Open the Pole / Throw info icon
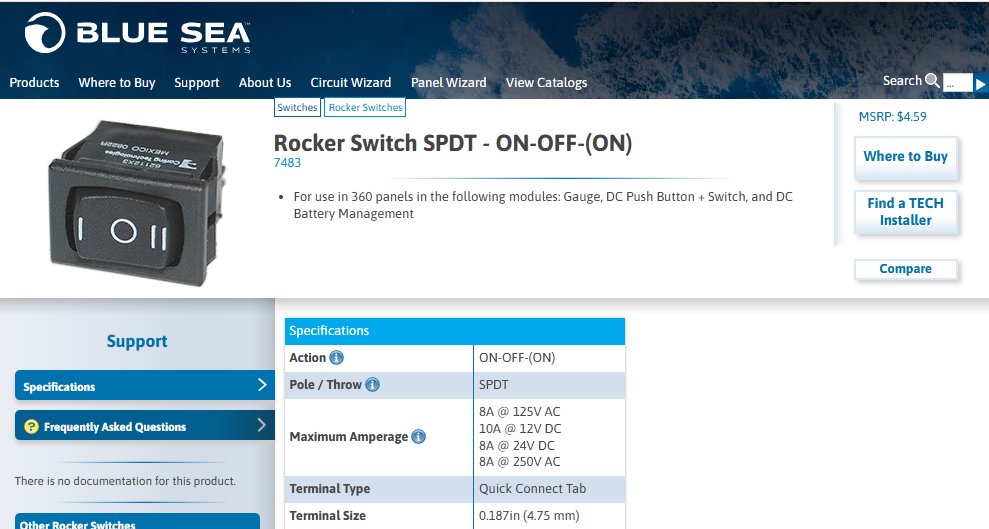This screenshot has width=989, height=529. click(x=373, y=385)
